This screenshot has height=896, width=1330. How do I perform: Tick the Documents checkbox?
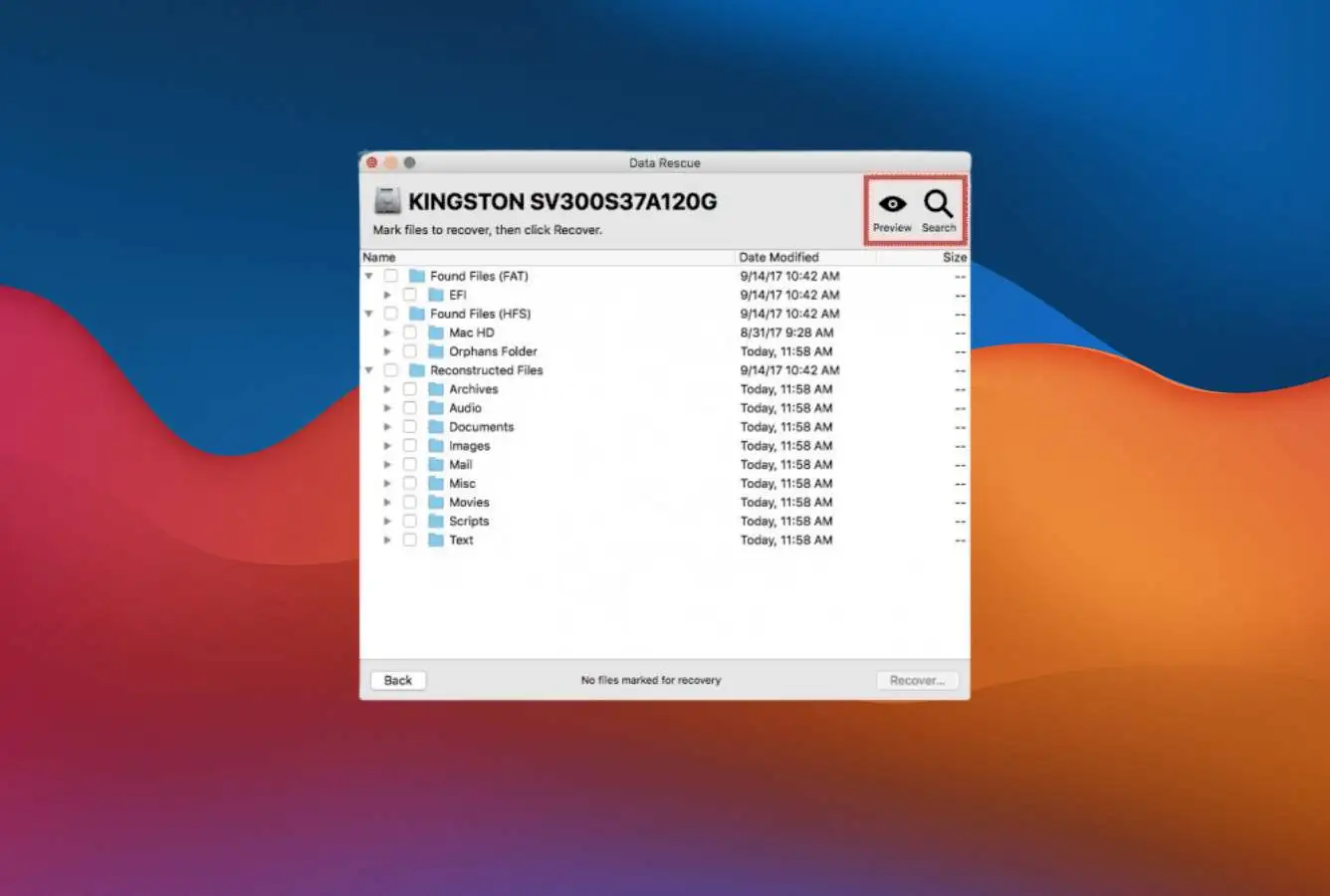[x=410, y=427]
